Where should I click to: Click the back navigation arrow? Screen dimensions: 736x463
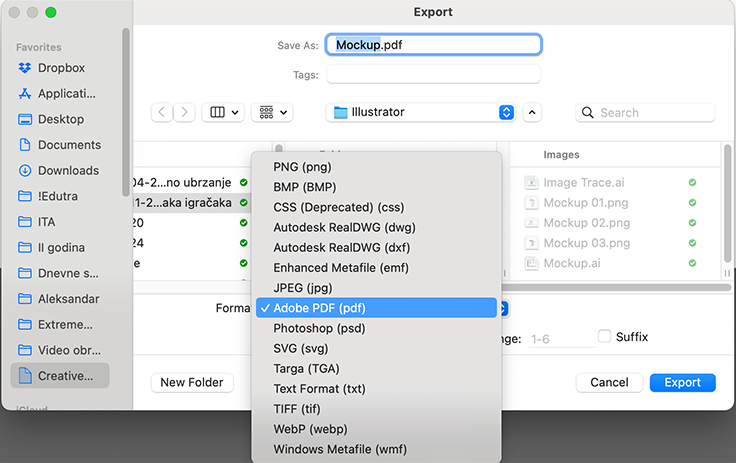coord(162,113)
